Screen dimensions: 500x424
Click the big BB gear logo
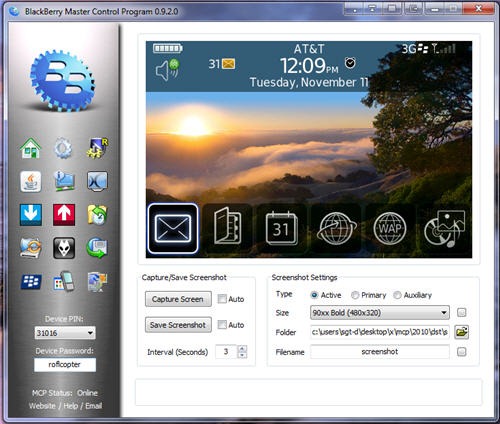(63, 80)
